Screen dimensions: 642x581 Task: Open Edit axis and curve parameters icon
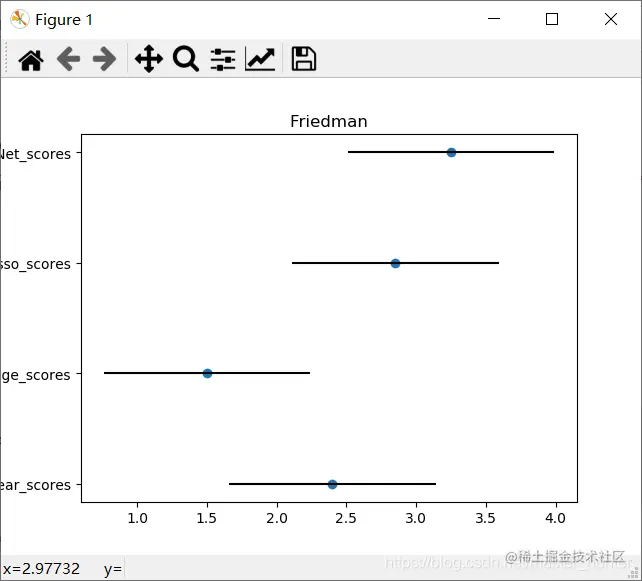click(260, 59)
